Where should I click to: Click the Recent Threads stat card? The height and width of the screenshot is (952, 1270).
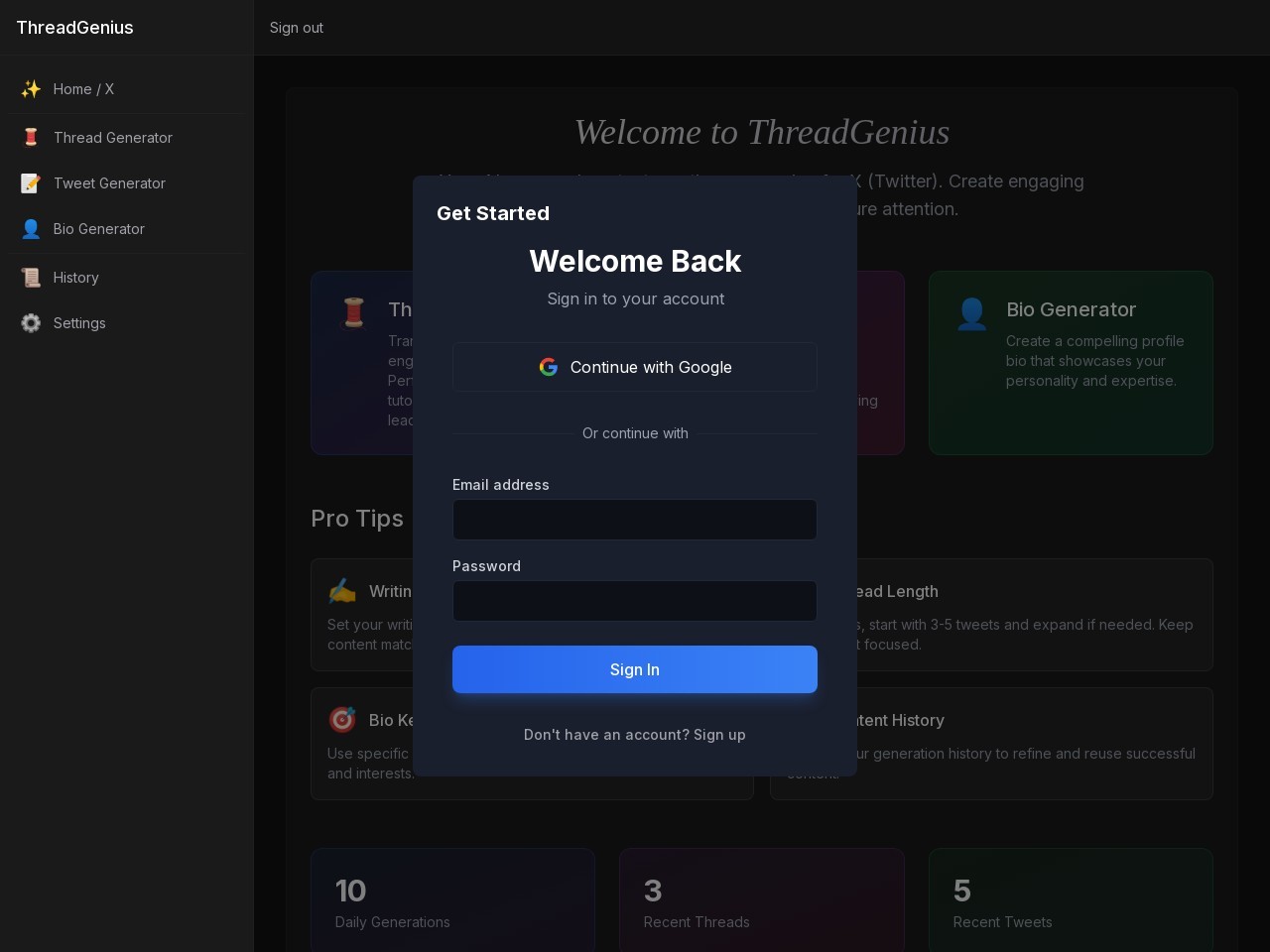click(762, 900)
